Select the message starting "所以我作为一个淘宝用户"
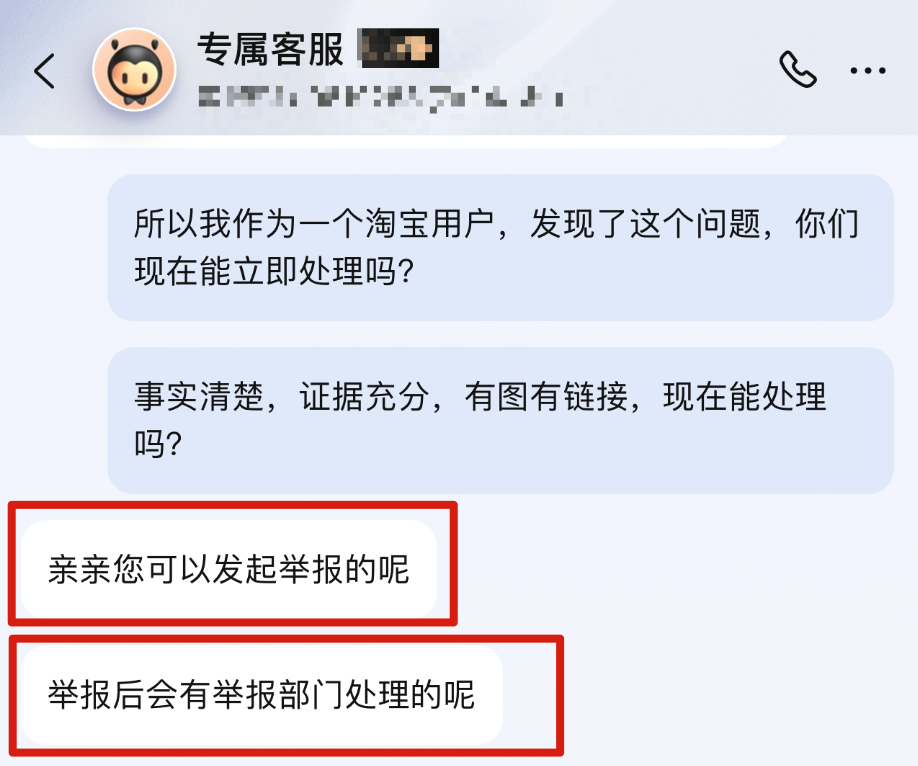This screenshot has height=766, width=918. (500, 247)
